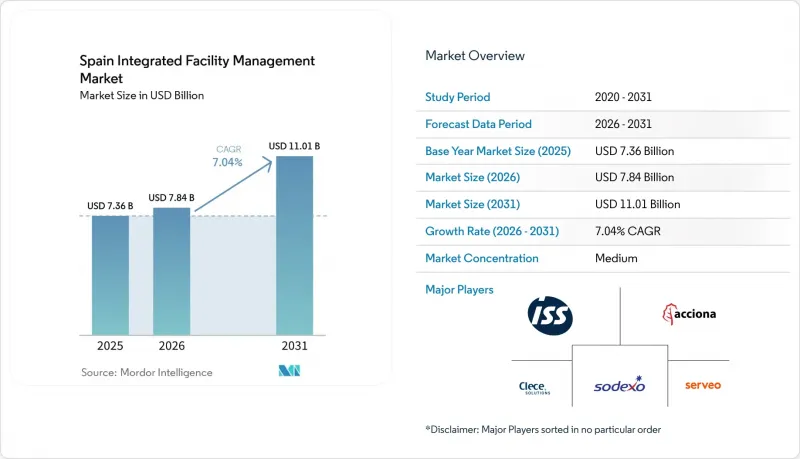This screenshot has width=800, height=459.
Task: Select the Forecast Data Period row
Action: tap(603, 124)
